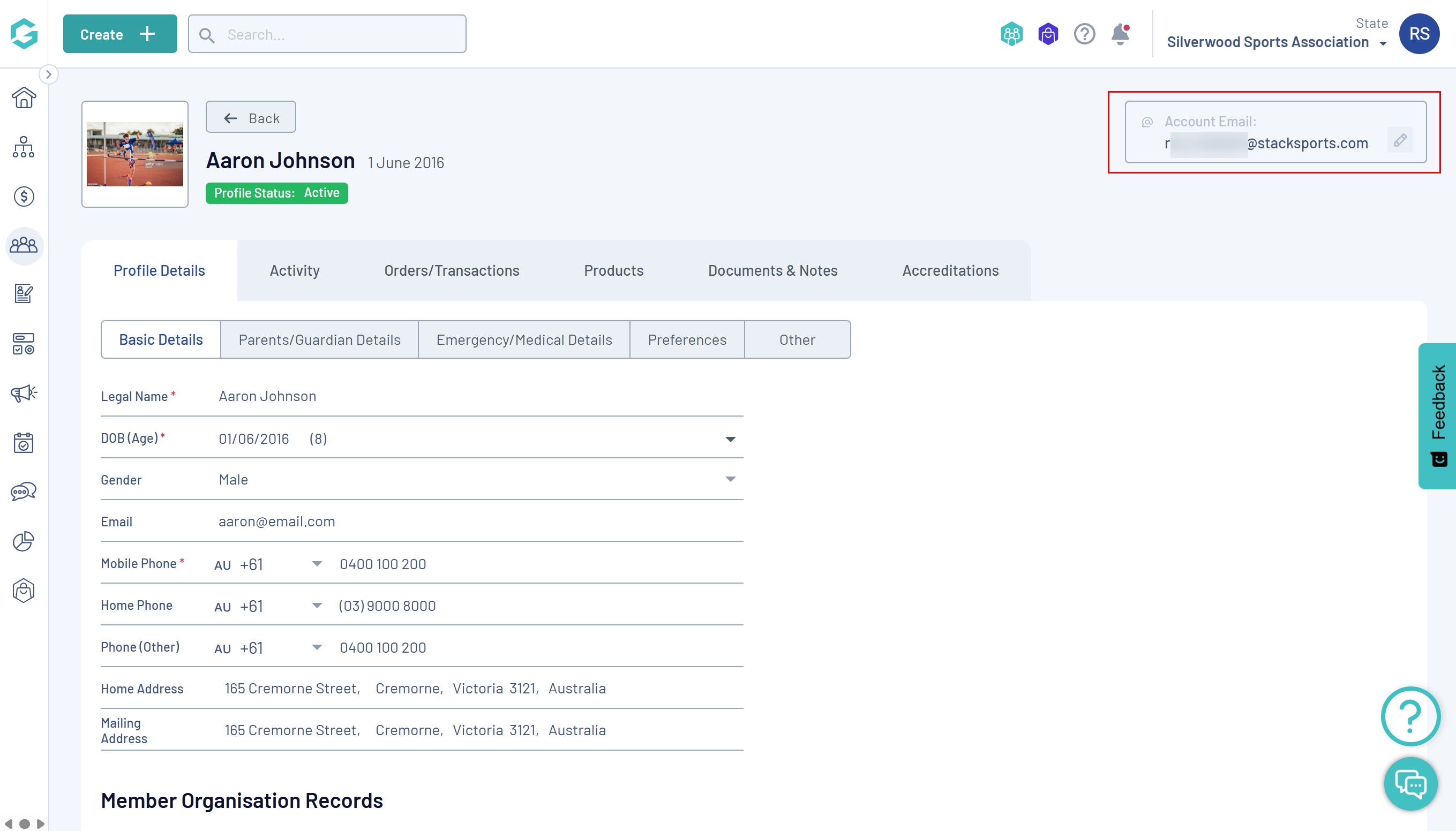Click the megaphone promotions sidebar icon
This screenshot has width=1456, height=831.
click(x=24, y=393)
